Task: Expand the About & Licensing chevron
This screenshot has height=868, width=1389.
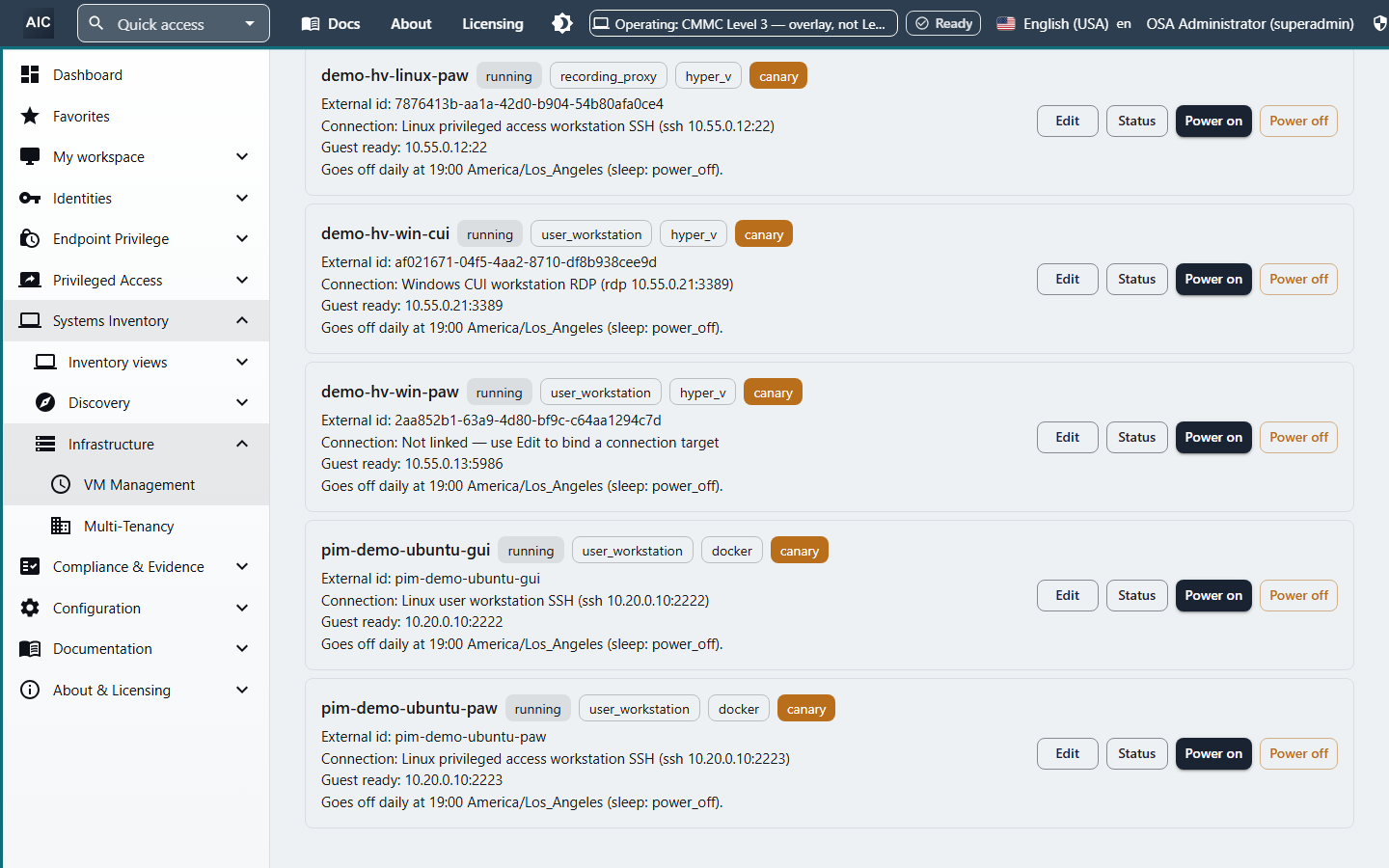Action: pos(242,690)
